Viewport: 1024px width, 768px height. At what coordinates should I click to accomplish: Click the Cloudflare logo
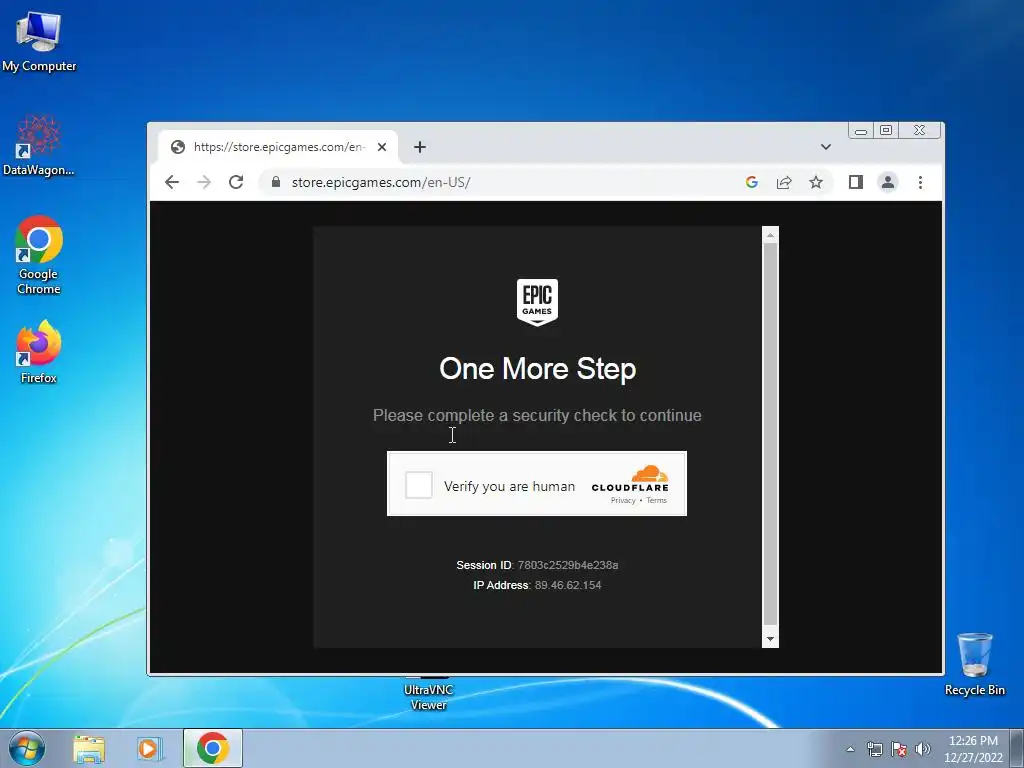click(x=630, y=479)
